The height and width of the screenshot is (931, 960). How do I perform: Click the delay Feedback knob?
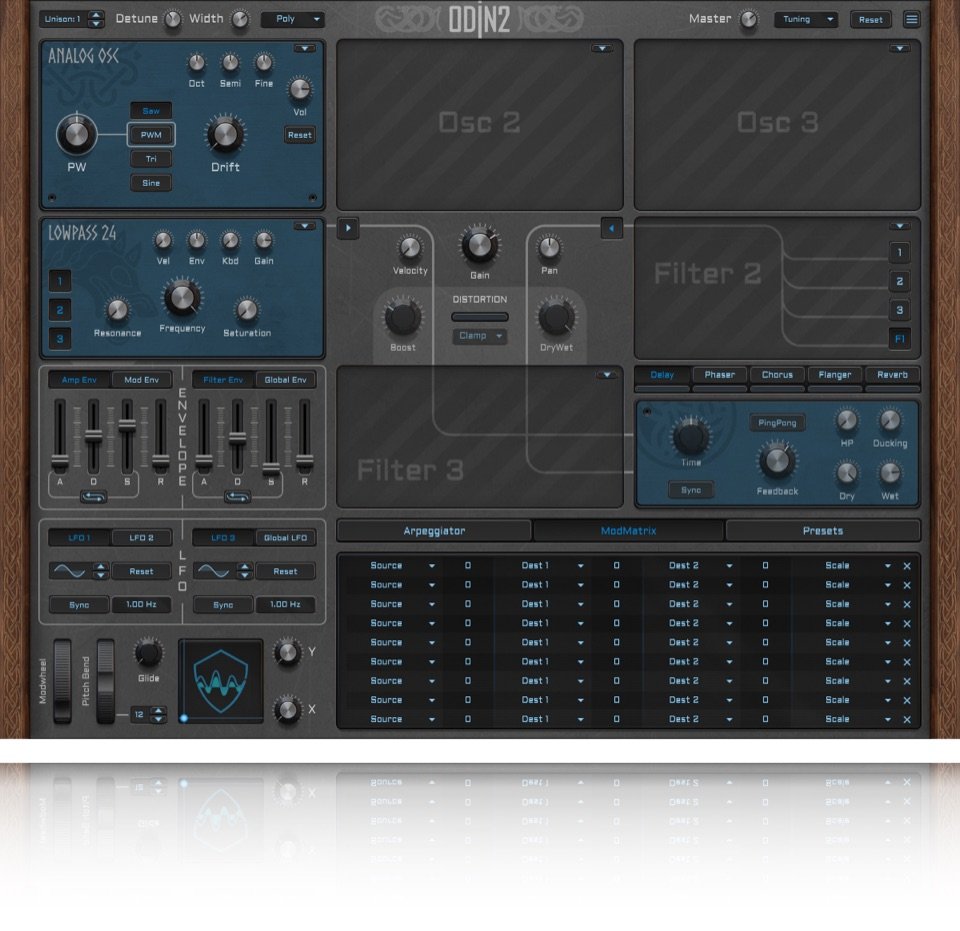click(x=777, y=462)
